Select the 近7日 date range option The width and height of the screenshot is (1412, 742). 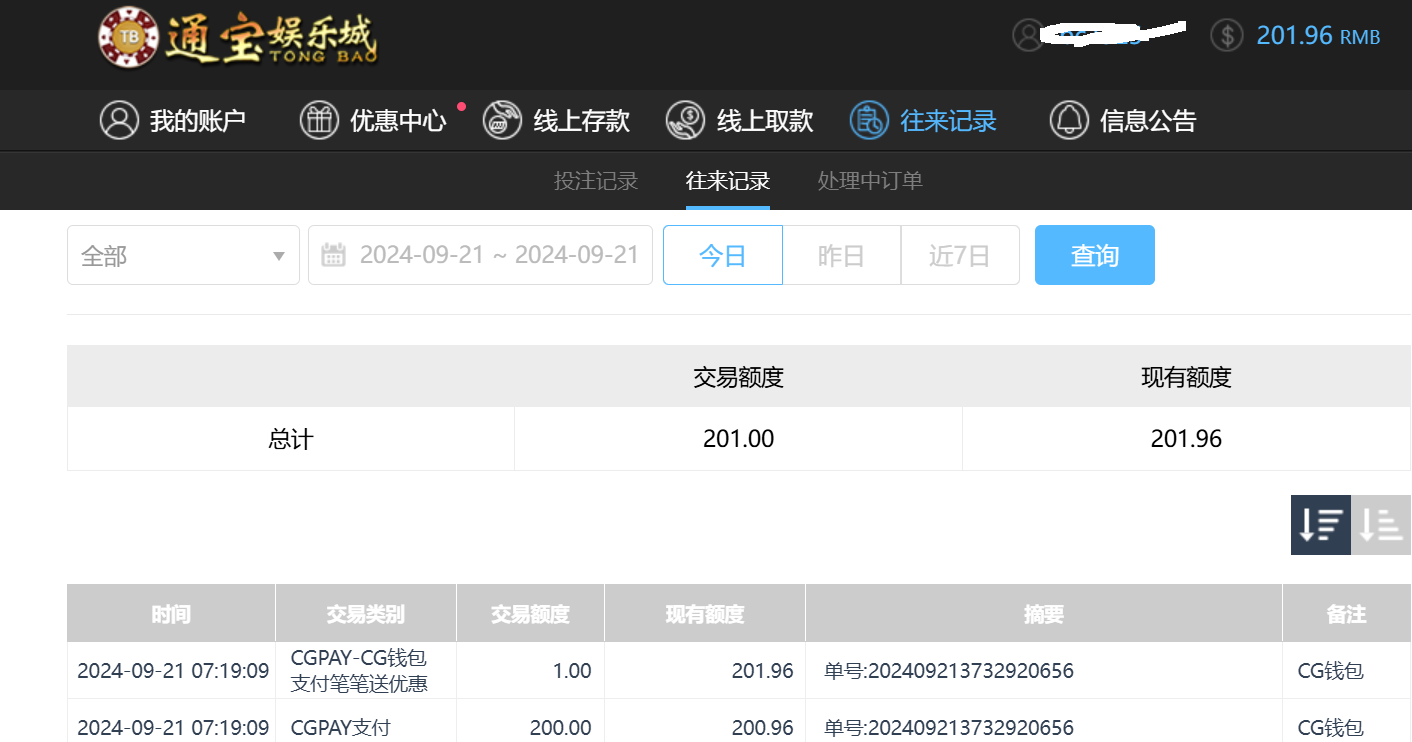[x=959, y=256]
